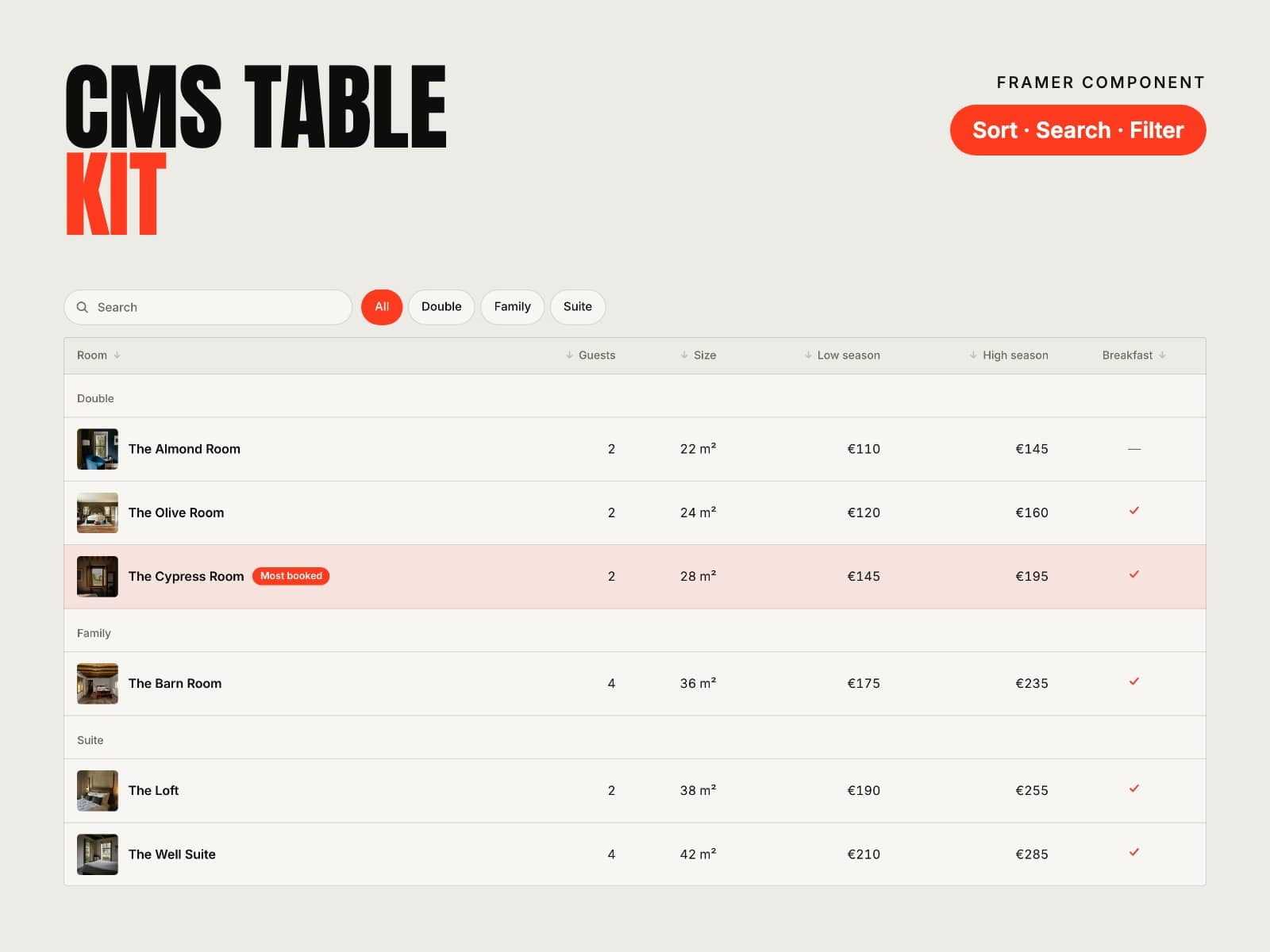The image size is (1270, 952).
Task: Open The Well Suite thumbnail
Action: click(x=98, y=854)
